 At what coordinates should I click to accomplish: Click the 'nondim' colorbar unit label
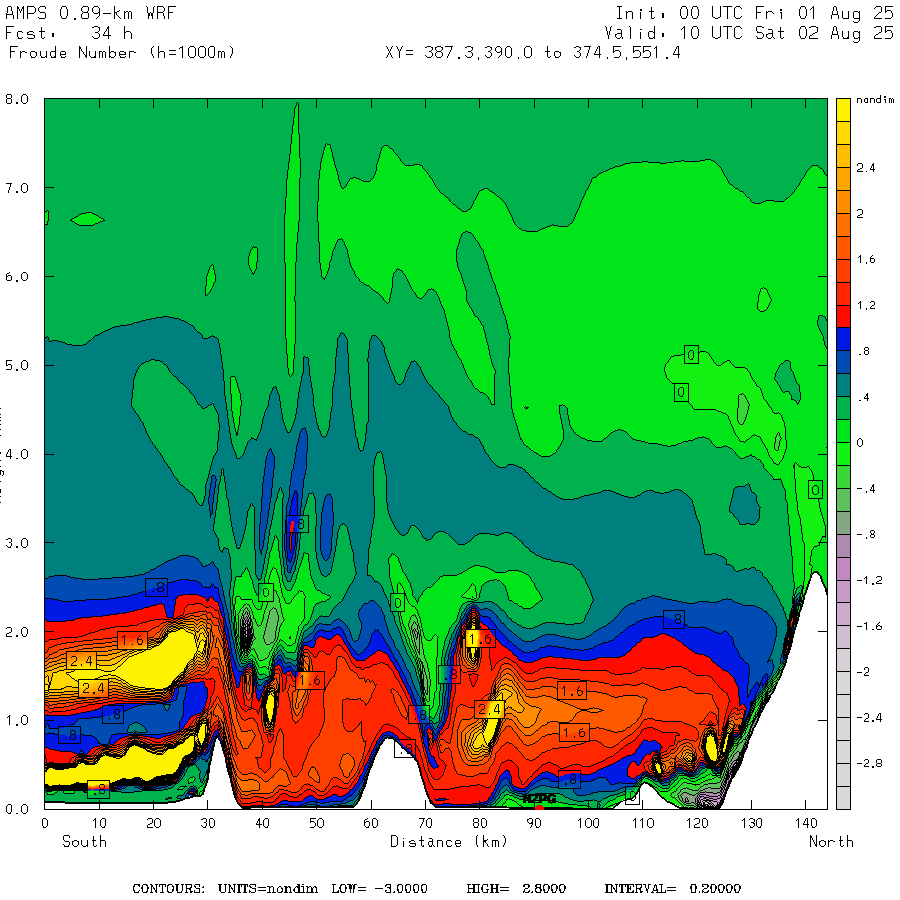tap(875, 100)
